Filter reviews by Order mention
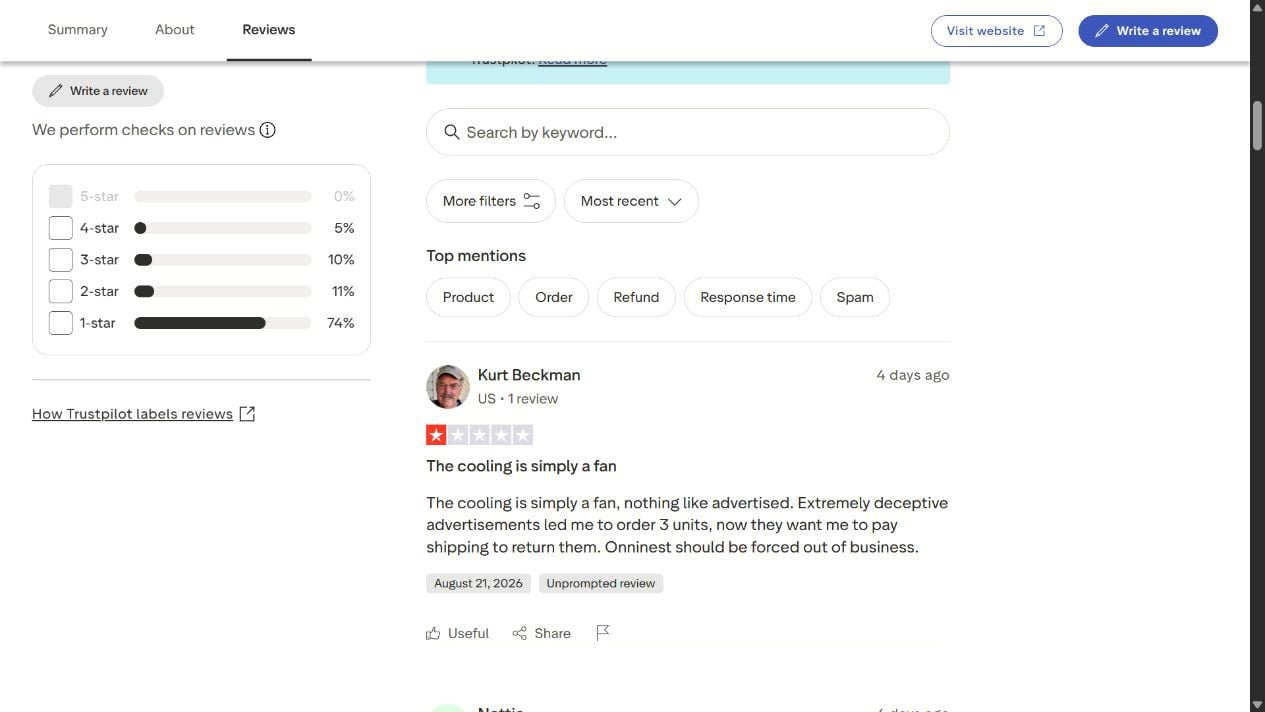 [x=554, y=297]
